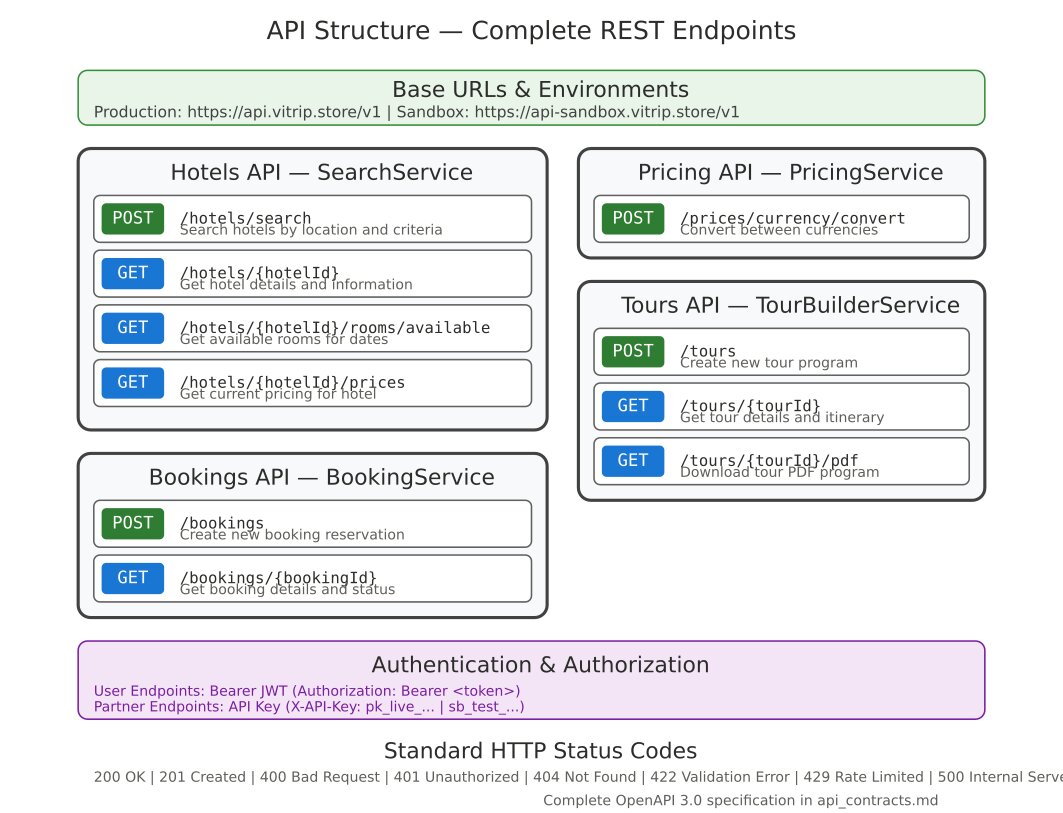Click the 'Tours API — TourBuilderService' heading
The width and height of the screenshot is (1063, 813).
(x=790, y=305)
